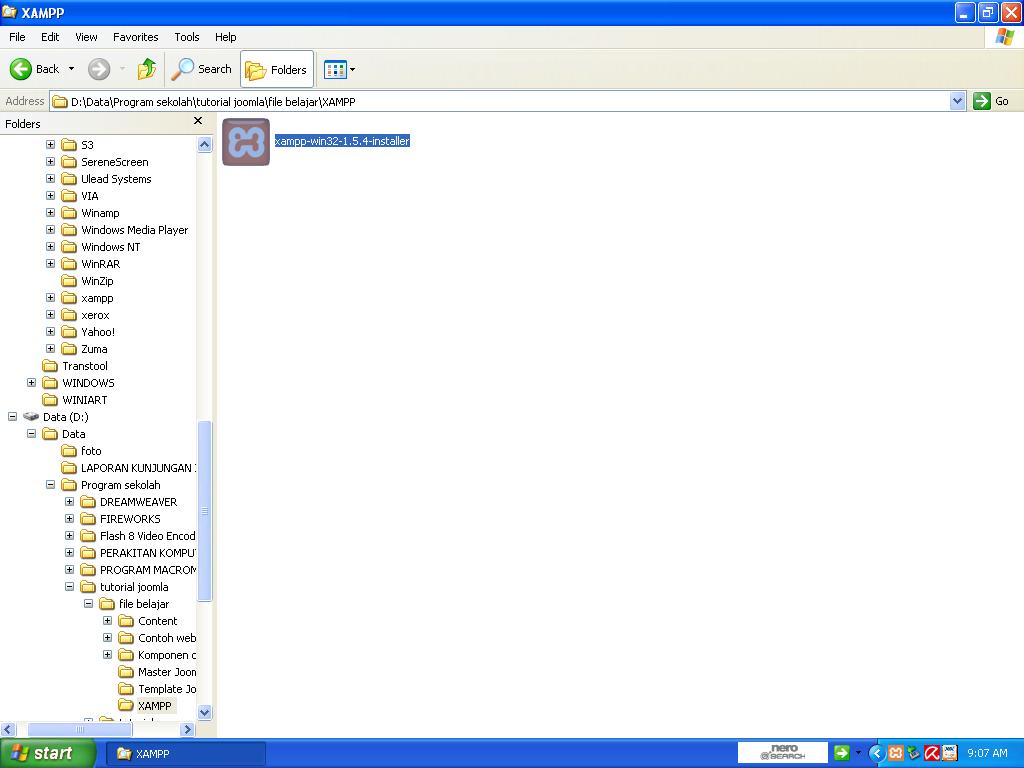Open the address bar dropdown
Image resolution: width=1024 pixels, height=768 pixels.
[957, 101]
